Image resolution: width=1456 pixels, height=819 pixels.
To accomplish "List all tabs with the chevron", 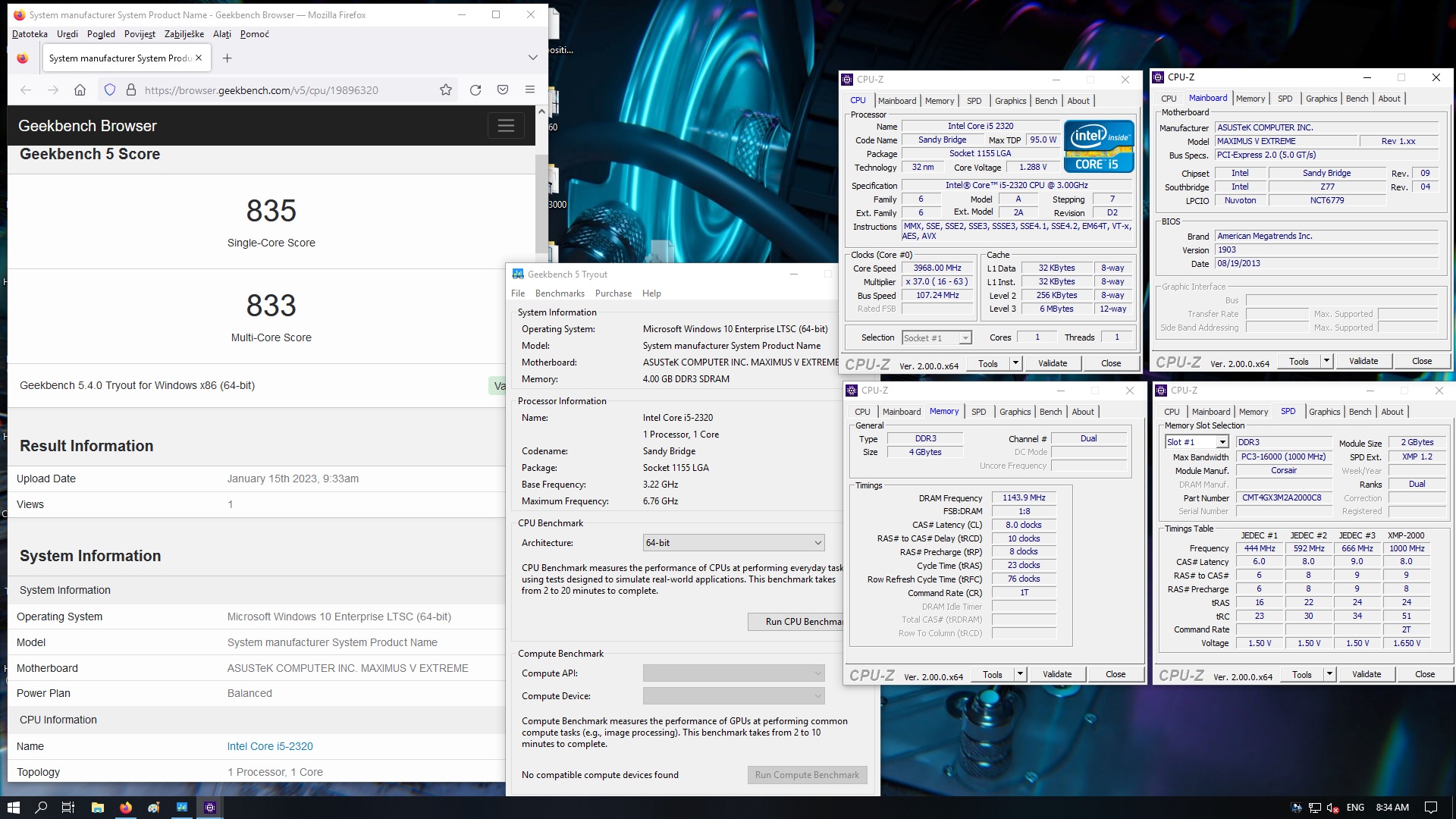I will pos(533,58).
